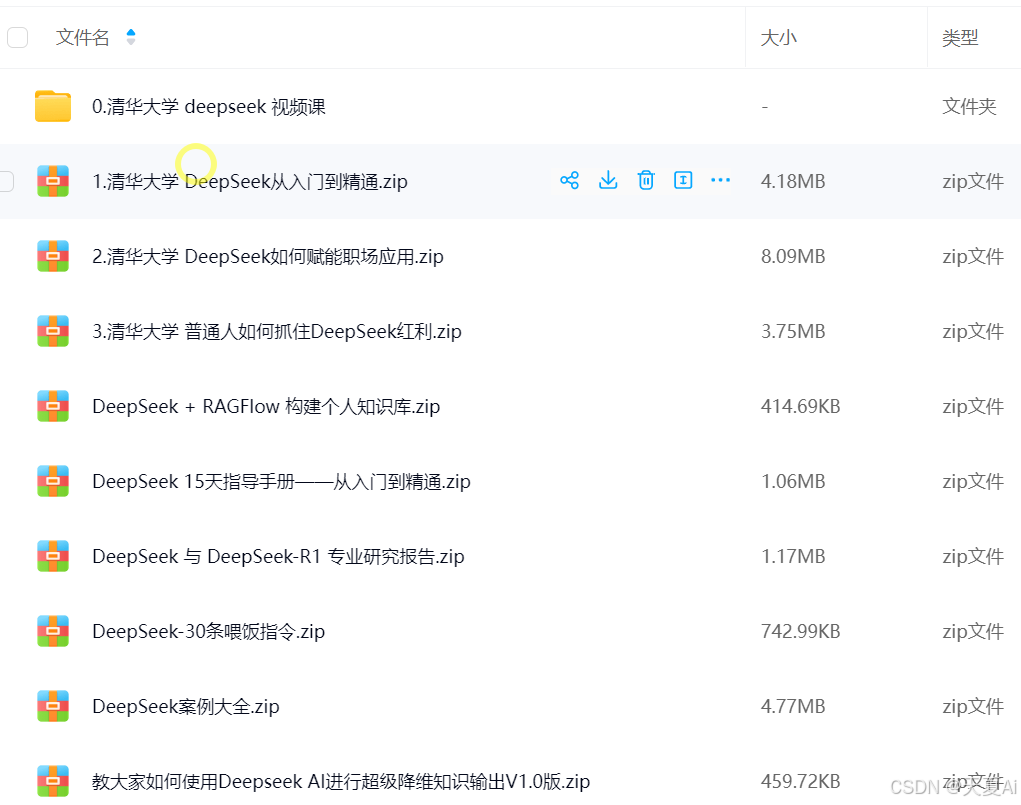
Task: Select file 教大家如何使用Deepseek AI进行超级降维知识输出V1.0版.zip
Action: [x=341, y=780]
